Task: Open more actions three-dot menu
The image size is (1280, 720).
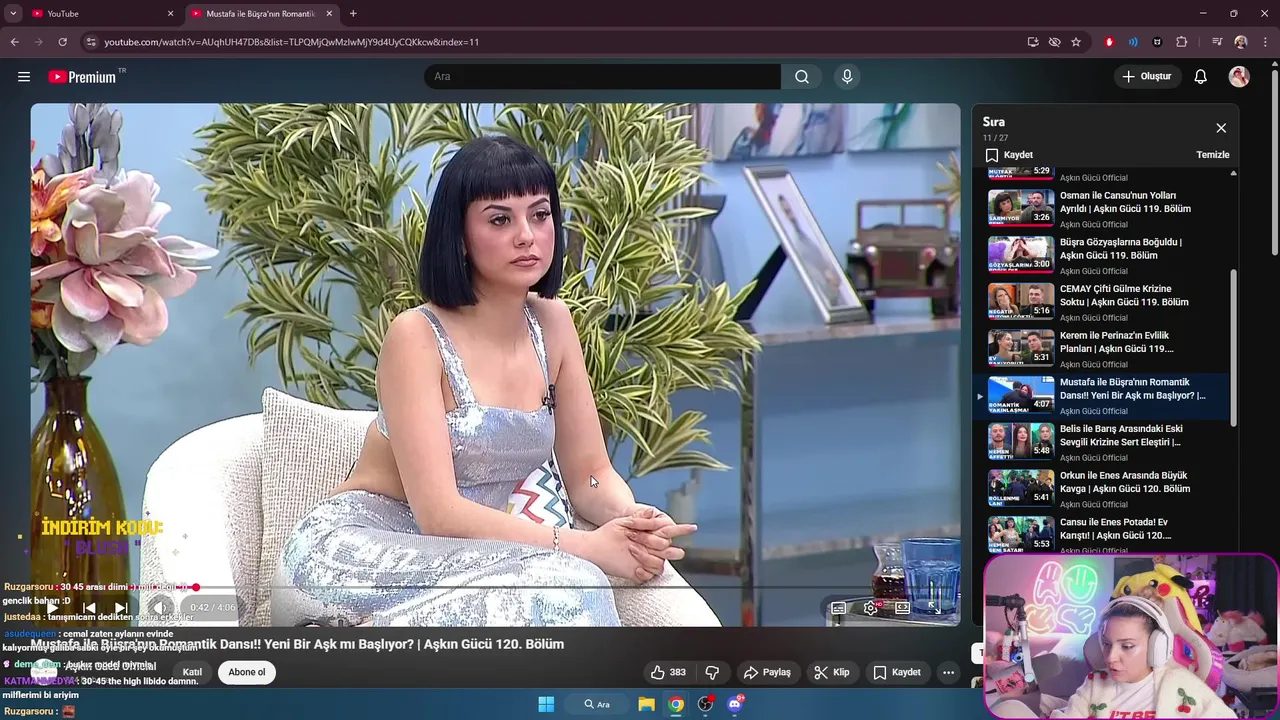Action: 948,672
